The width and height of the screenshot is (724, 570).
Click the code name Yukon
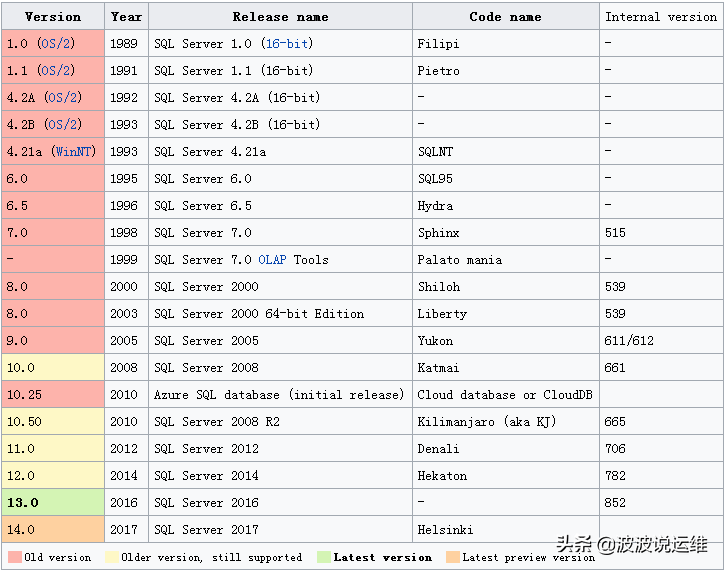435,341
